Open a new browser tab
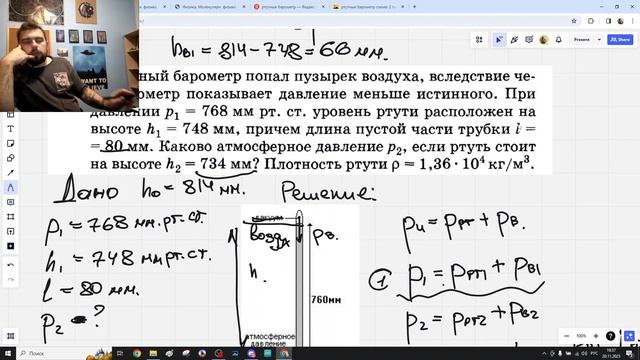The width and height of the screenshot is (640, 360). (414, 7)
